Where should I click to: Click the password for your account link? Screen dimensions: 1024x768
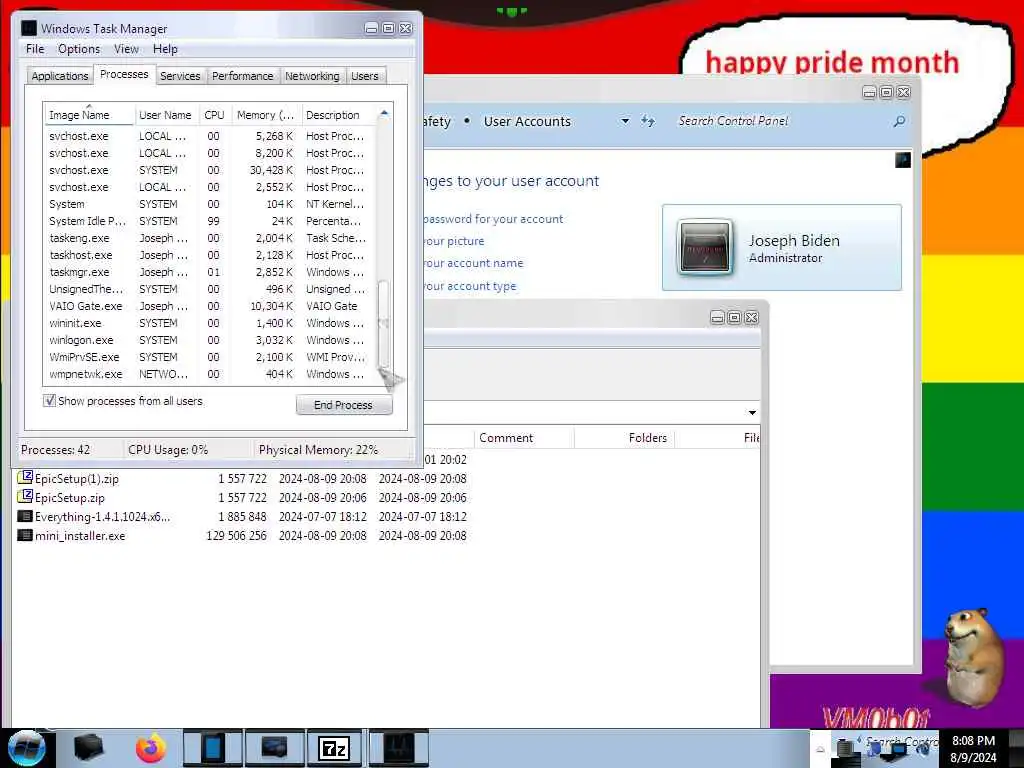click(x=492, y=219)
